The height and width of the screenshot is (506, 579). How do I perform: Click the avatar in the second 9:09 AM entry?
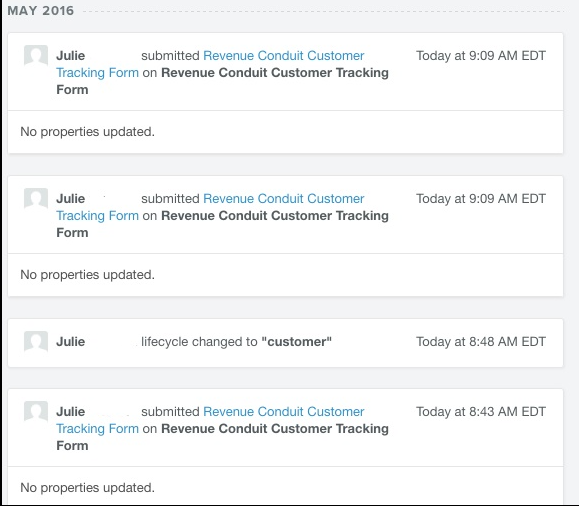(36, 198)
